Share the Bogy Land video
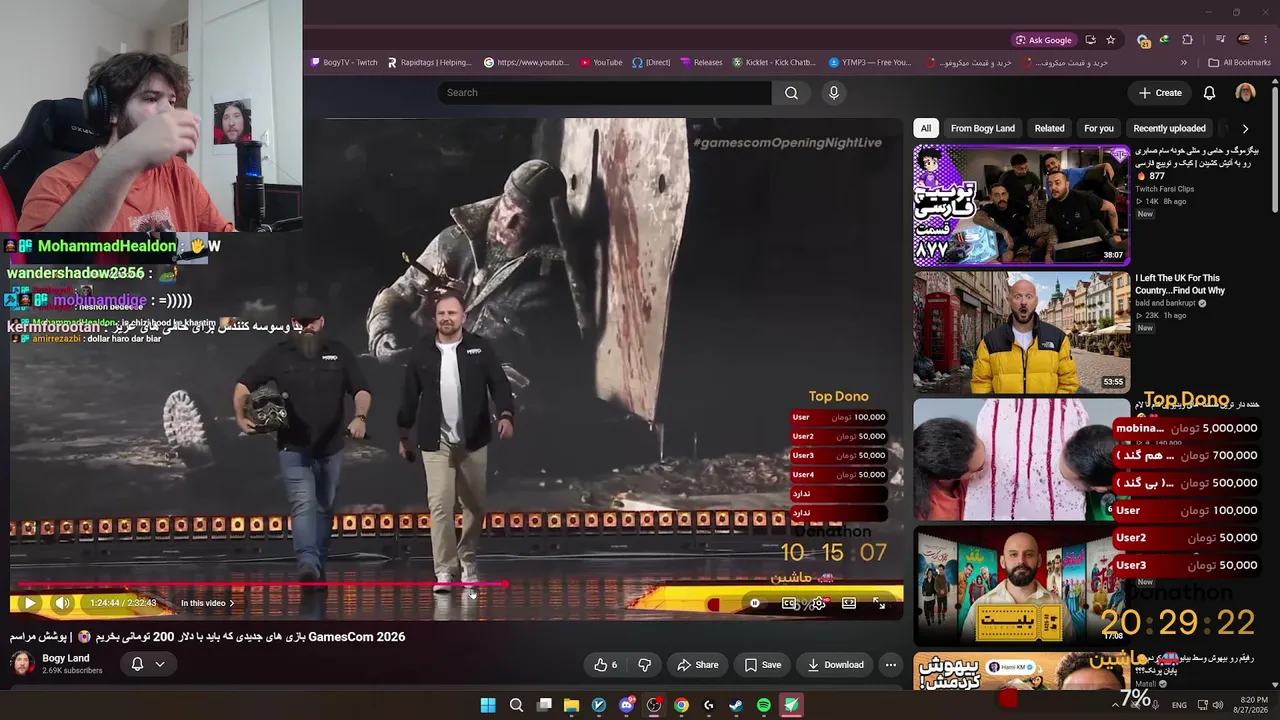 (x=698, y=665)
